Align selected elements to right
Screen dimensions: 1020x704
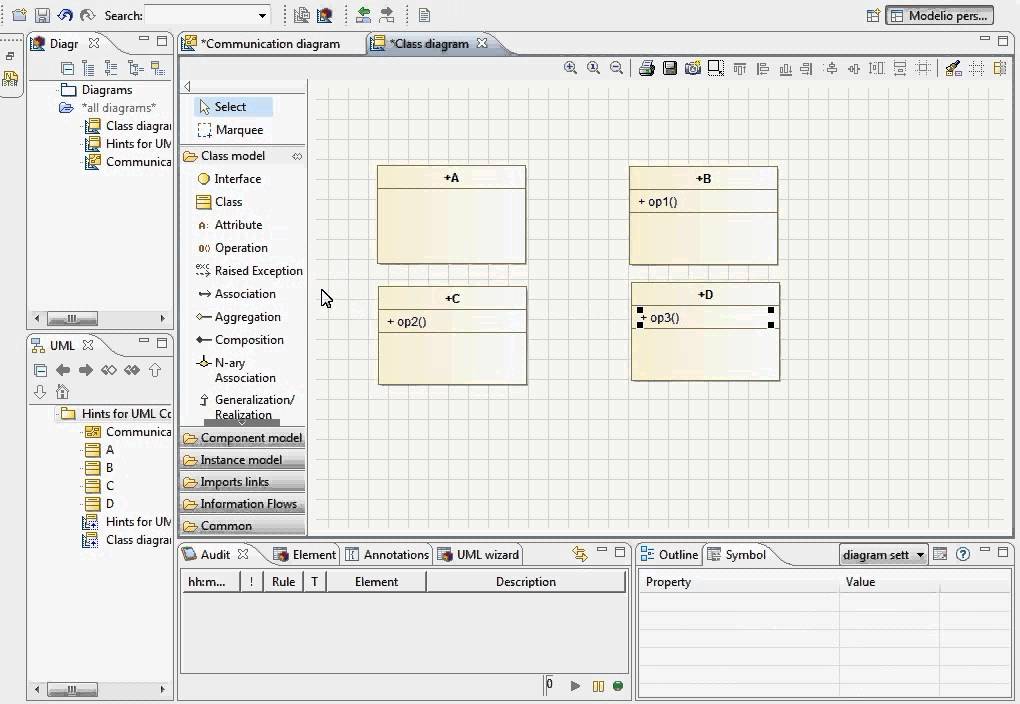point(807,68)
